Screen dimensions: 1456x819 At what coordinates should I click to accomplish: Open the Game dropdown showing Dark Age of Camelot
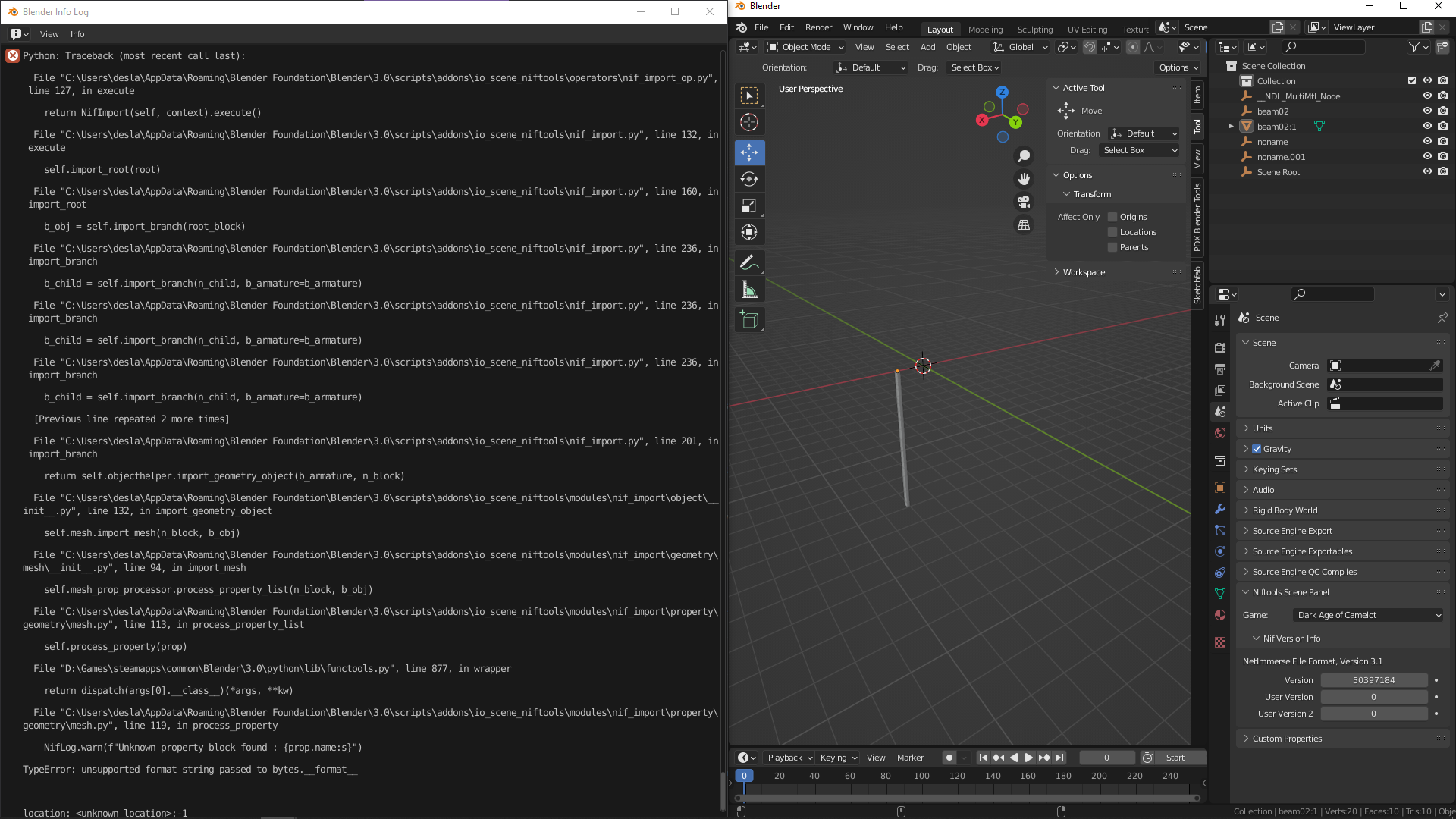(1367, 615)
